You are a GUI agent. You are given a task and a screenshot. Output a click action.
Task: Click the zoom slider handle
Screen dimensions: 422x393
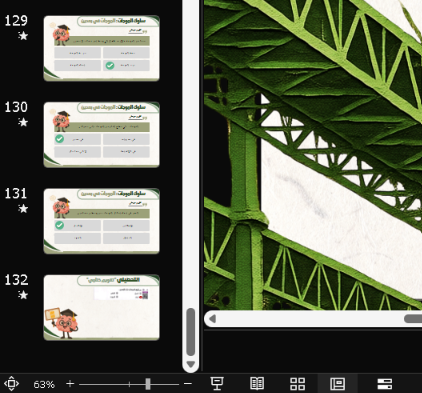pos(148,384)
